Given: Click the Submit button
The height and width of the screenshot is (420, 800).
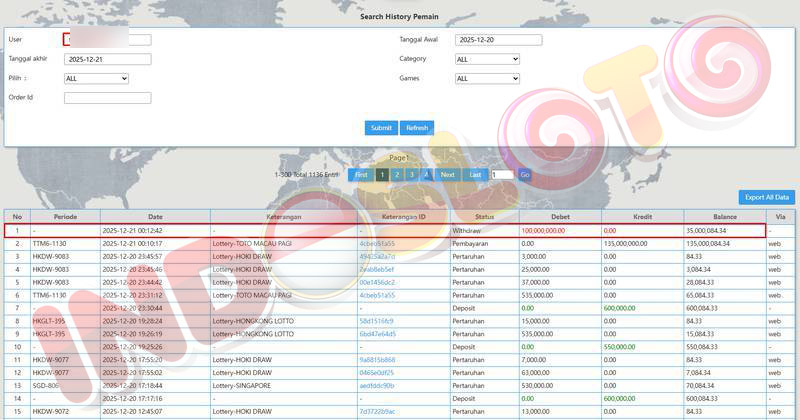Looking at the screenshot, I should coord(381,128).
